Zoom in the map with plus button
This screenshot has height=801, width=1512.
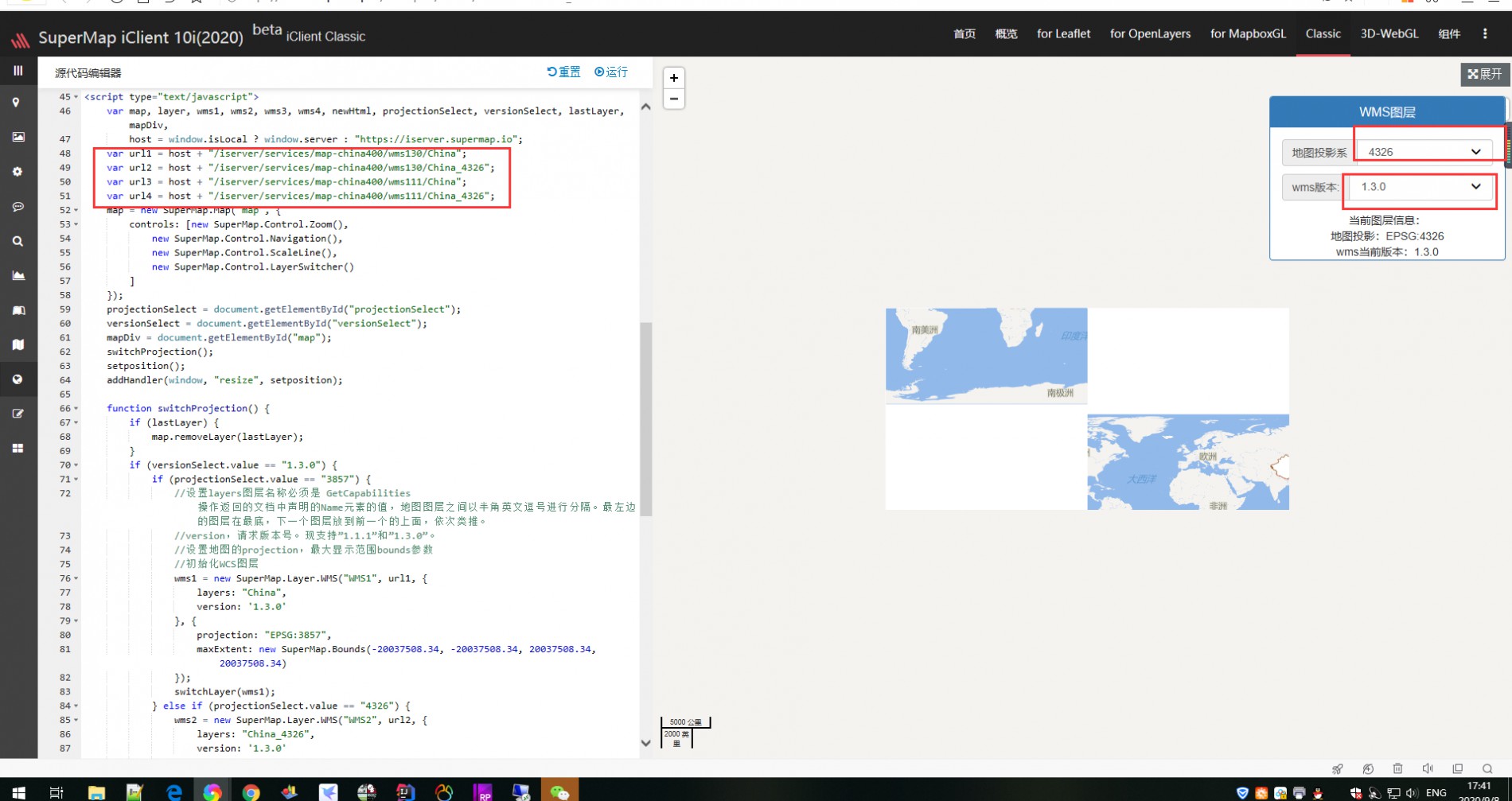point(674,78)
